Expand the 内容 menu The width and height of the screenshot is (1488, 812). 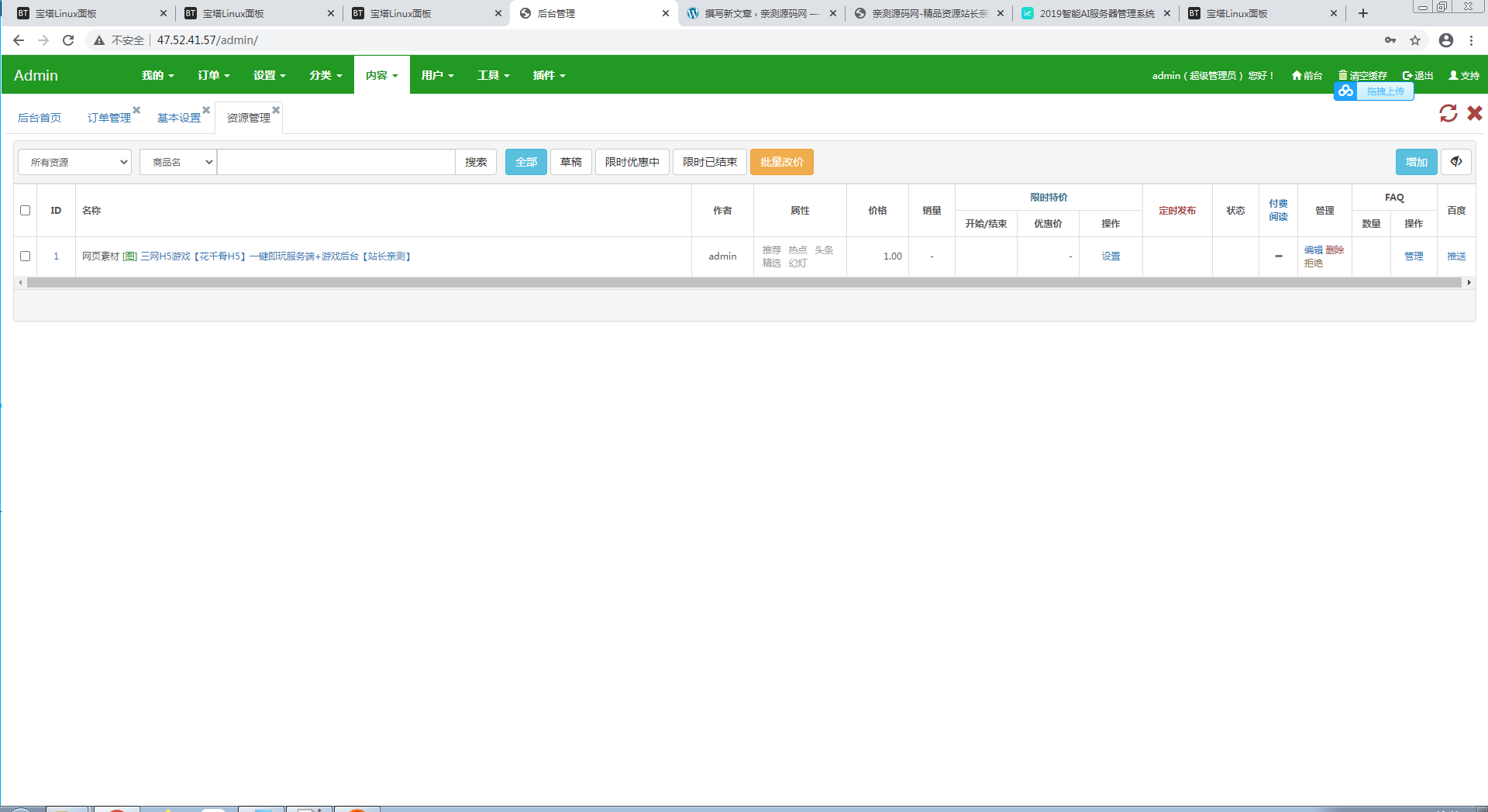tap(381, 75)
